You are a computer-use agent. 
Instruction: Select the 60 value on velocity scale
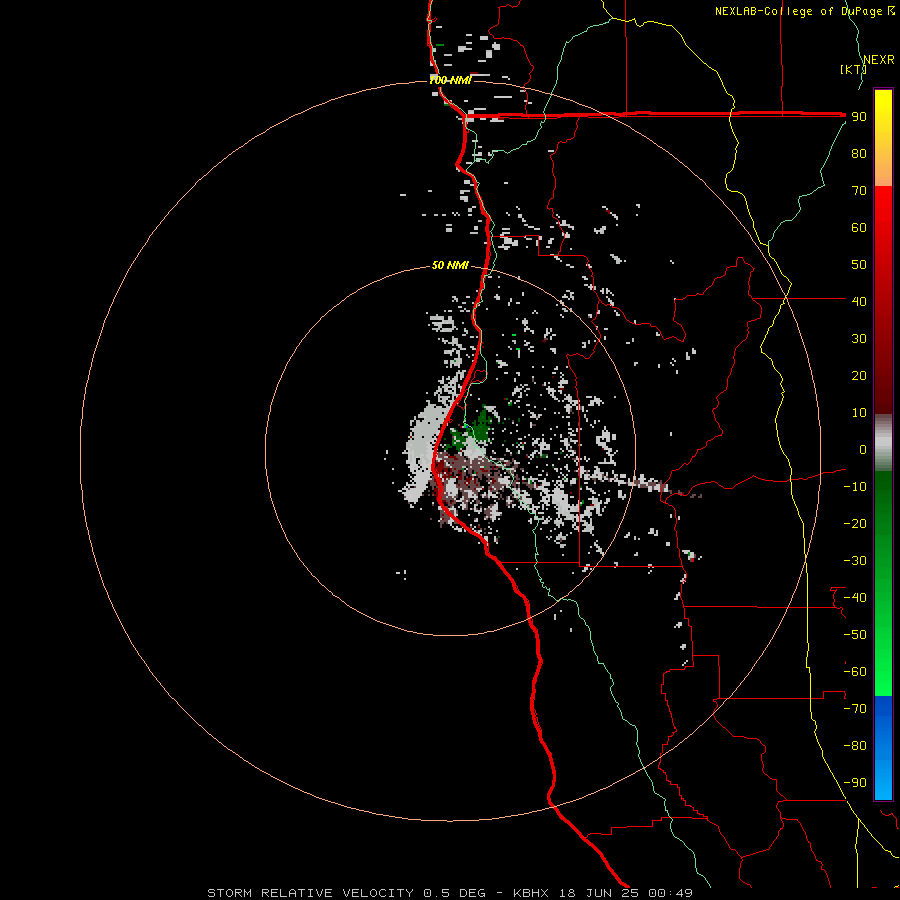point(859,228)
